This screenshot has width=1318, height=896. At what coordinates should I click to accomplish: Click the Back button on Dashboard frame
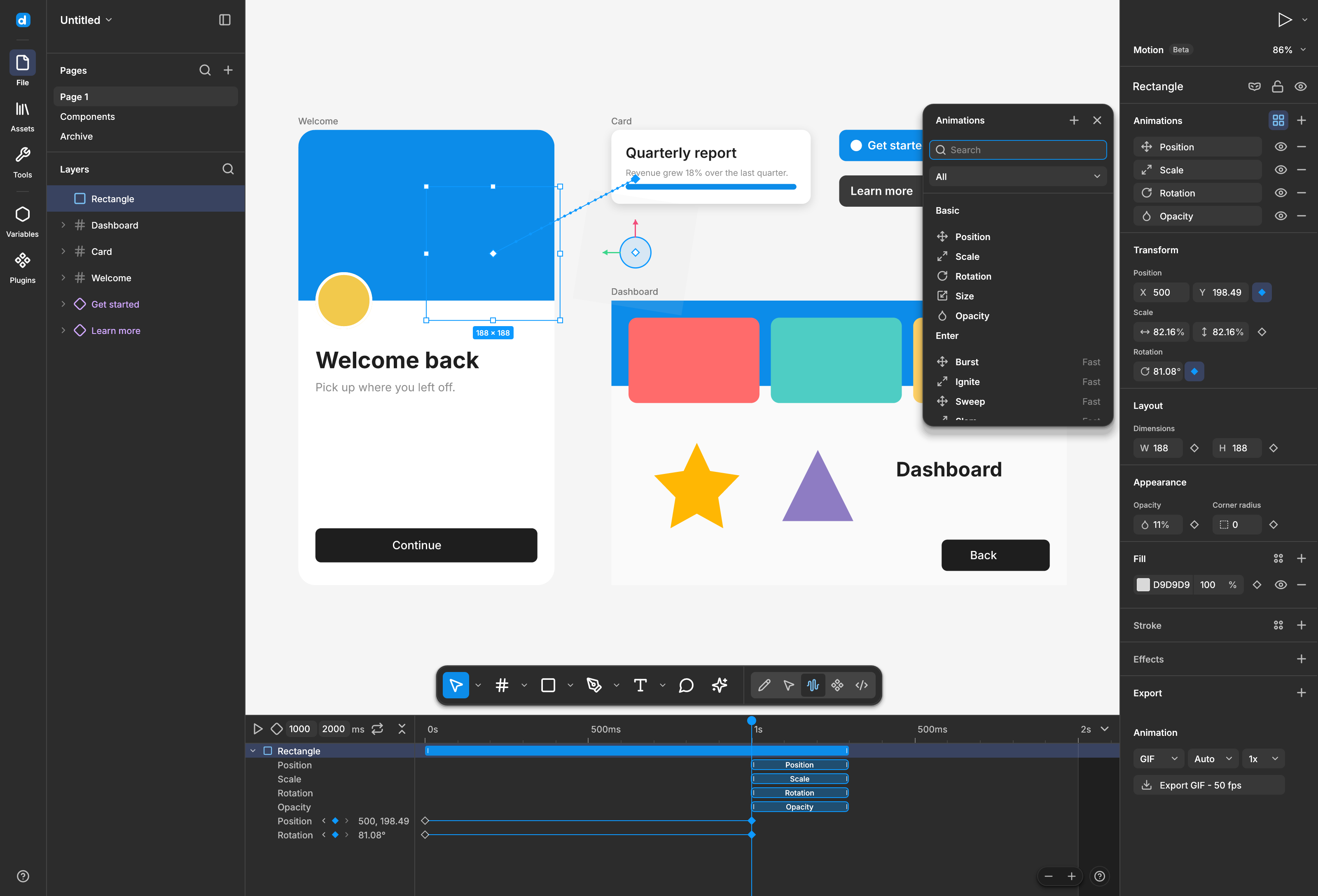(996, 555)
